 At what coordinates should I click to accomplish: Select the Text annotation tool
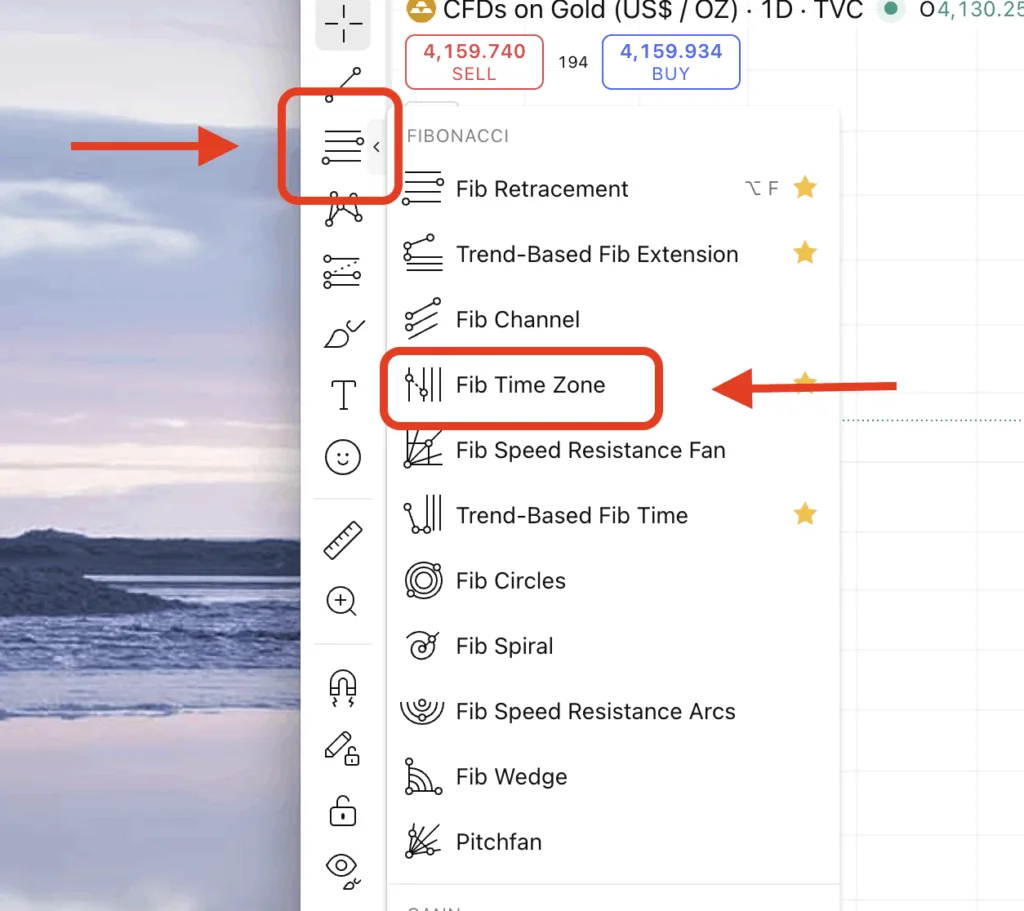(x=343, y=393)
